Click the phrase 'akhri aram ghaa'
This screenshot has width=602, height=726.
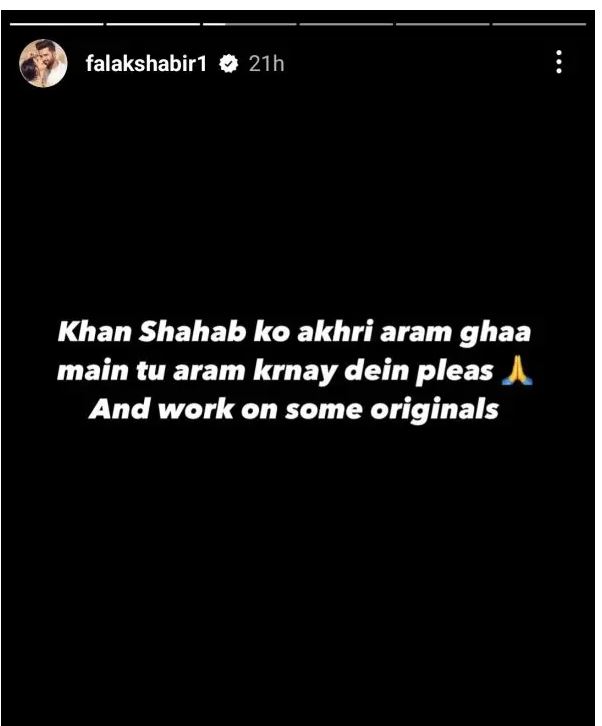click(x=414, y=333)
